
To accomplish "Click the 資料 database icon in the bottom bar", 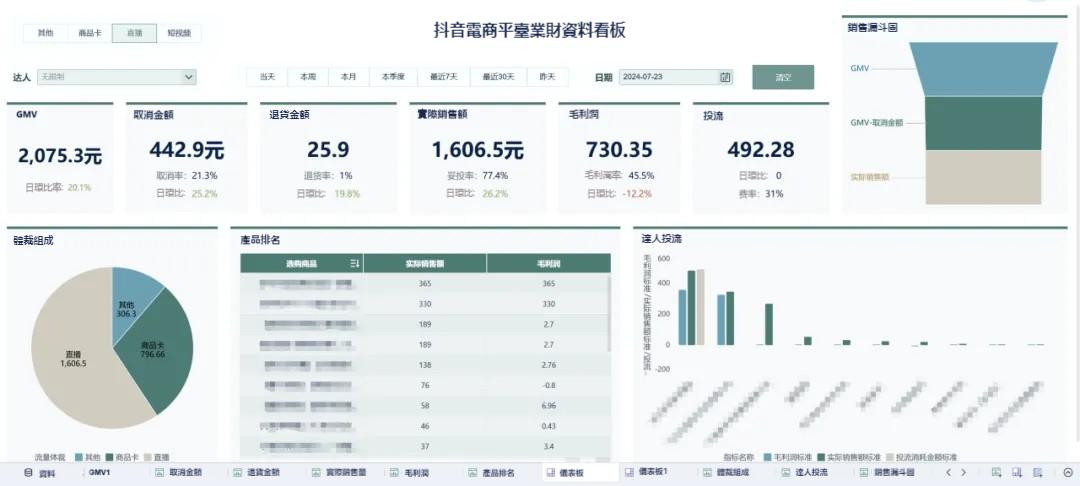I will click(28, 473).
